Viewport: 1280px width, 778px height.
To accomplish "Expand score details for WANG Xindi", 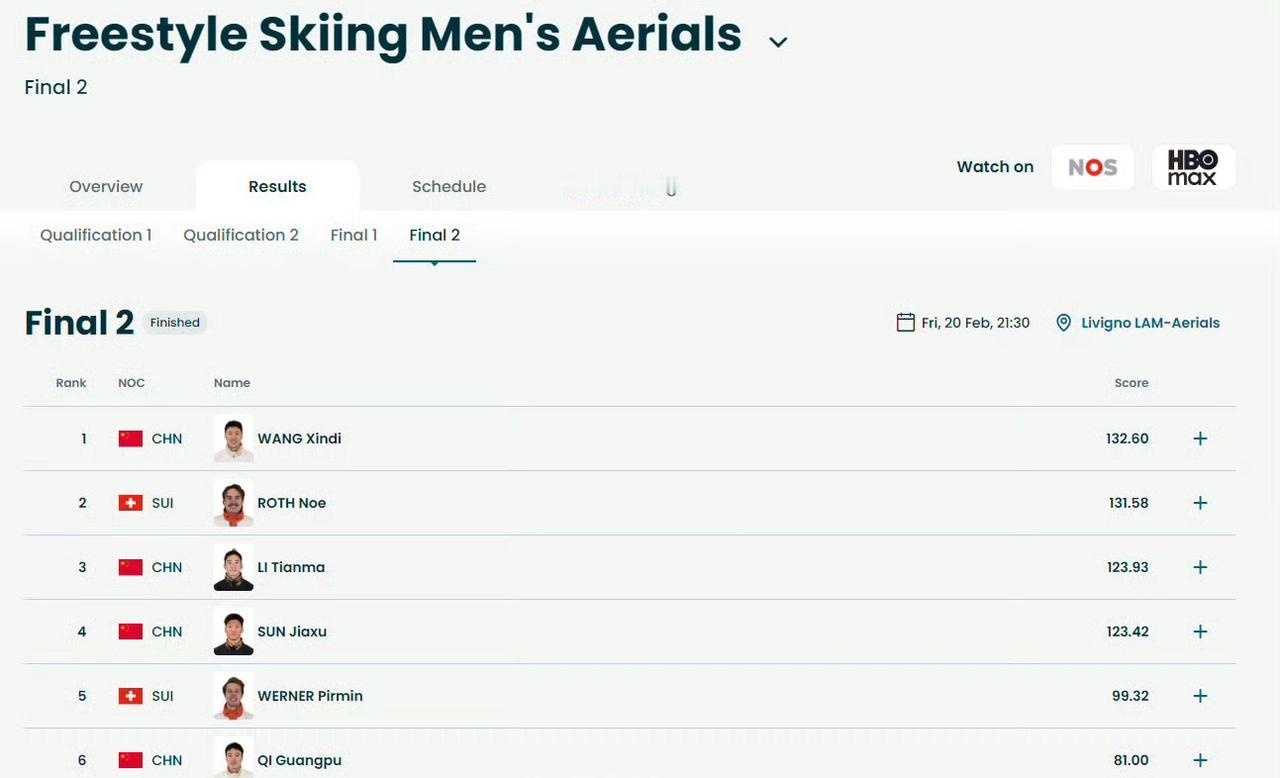I will point(1200,439).
